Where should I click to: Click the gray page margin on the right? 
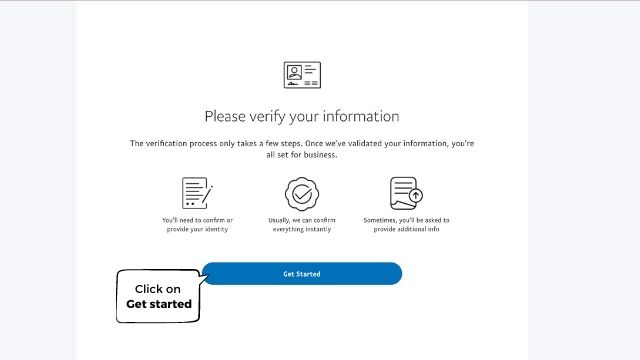[x=584, y=180]
